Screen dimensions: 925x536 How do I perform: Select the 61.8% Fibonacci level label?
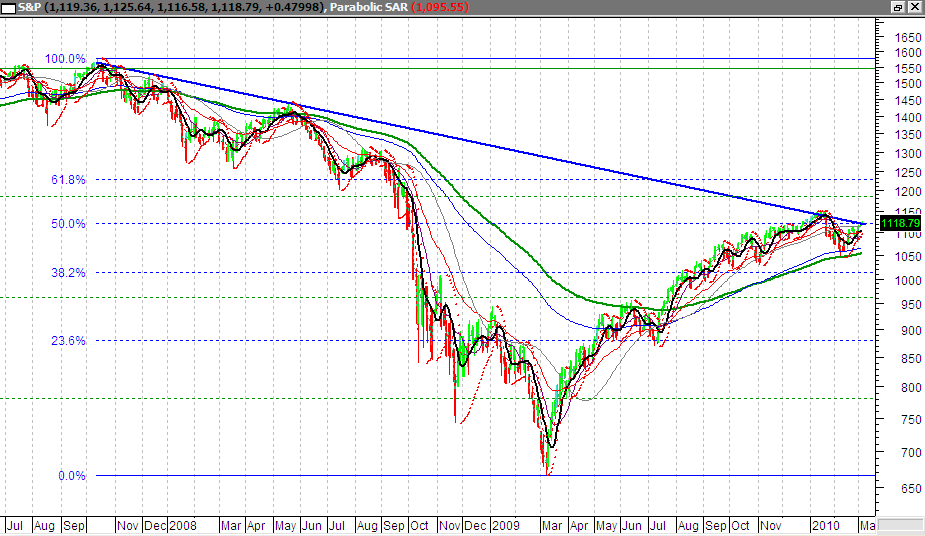tap(68, 180)
